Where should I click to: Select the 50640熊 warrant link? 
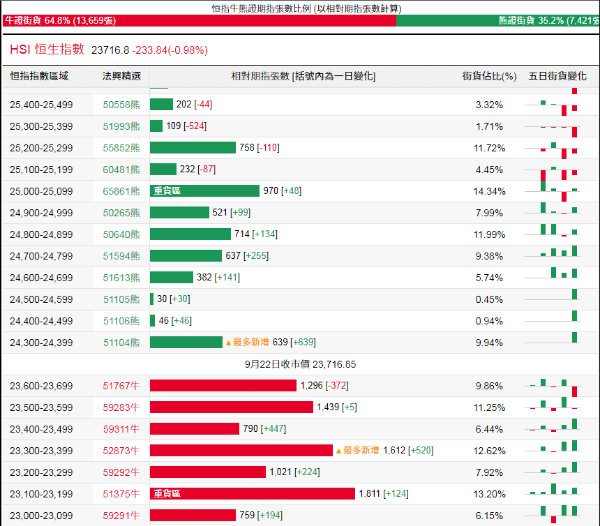point(121,235)
